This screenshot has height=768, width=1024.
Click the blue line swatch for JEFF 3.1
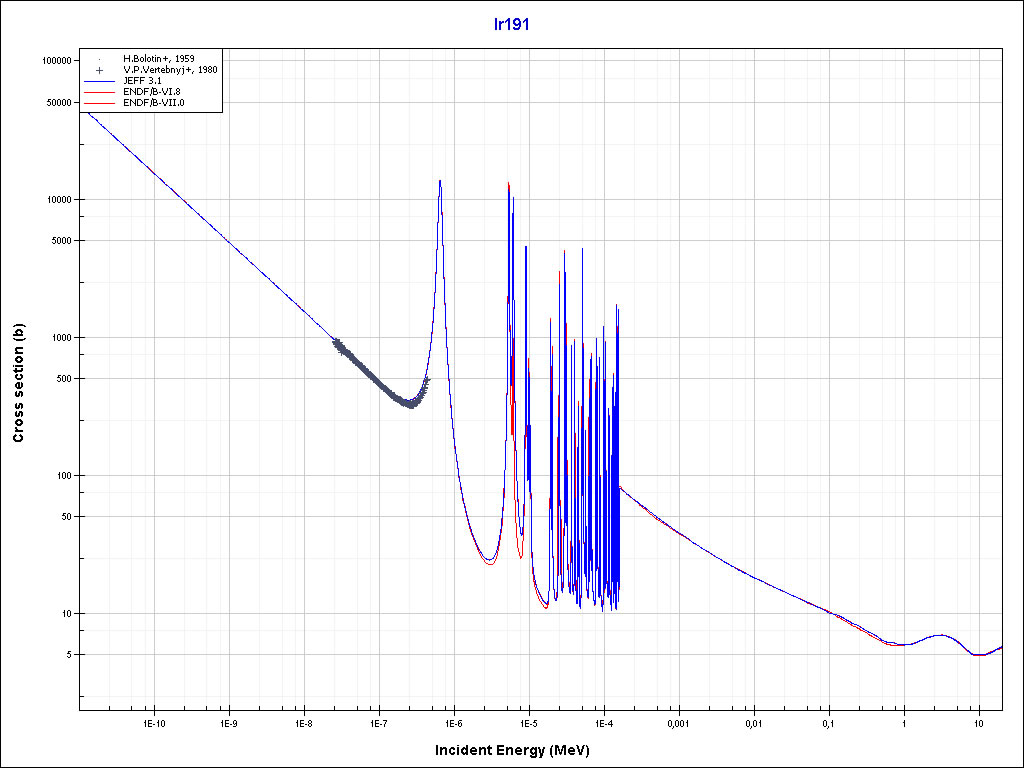pyautogui.click(x=100, y=81)
